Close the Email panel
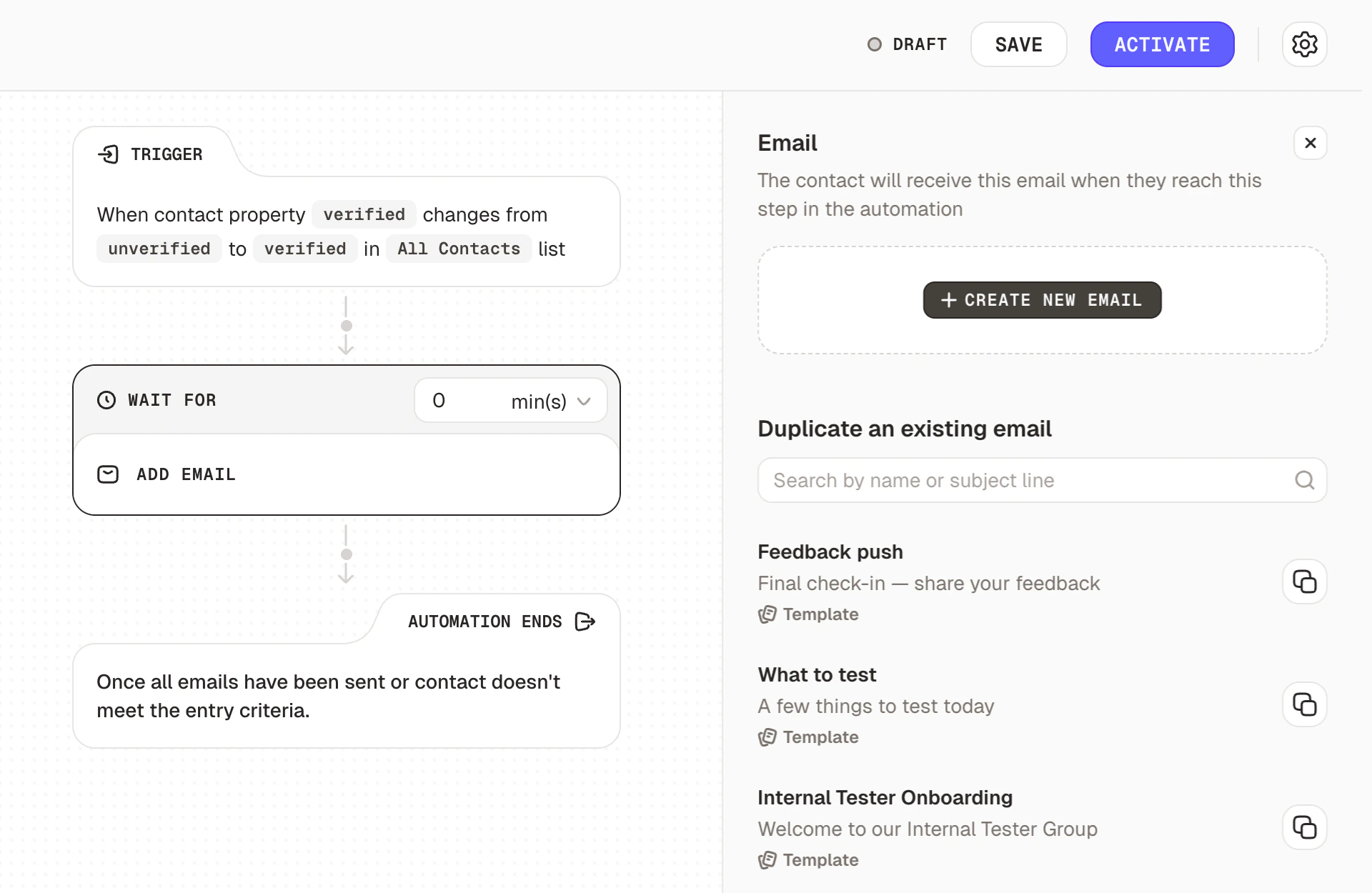This screenshot has height=893, width=1372. [x=1311, y=143]
